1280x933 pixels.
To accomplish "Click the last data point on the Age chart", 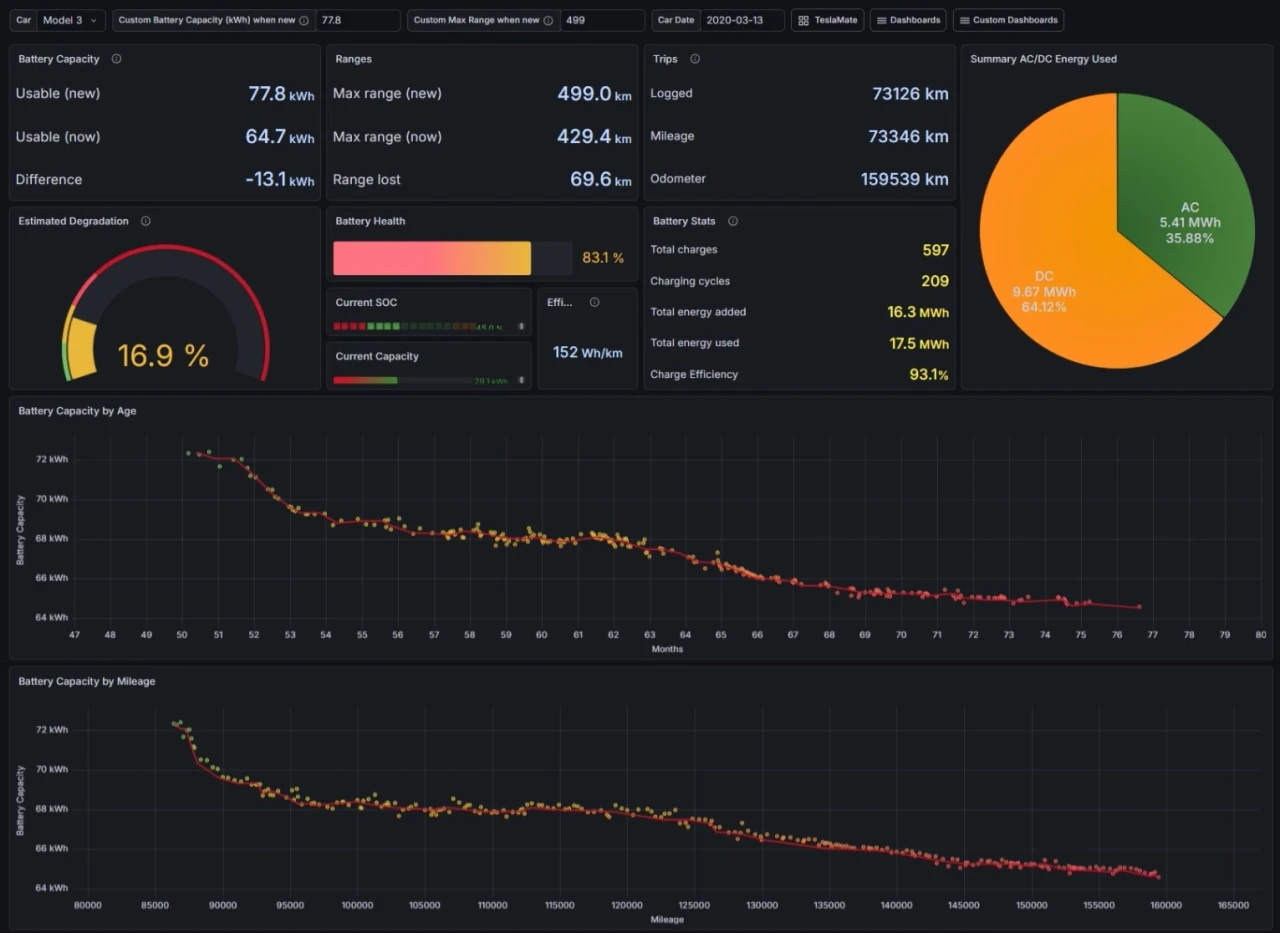I will [x=1139, y=607].
